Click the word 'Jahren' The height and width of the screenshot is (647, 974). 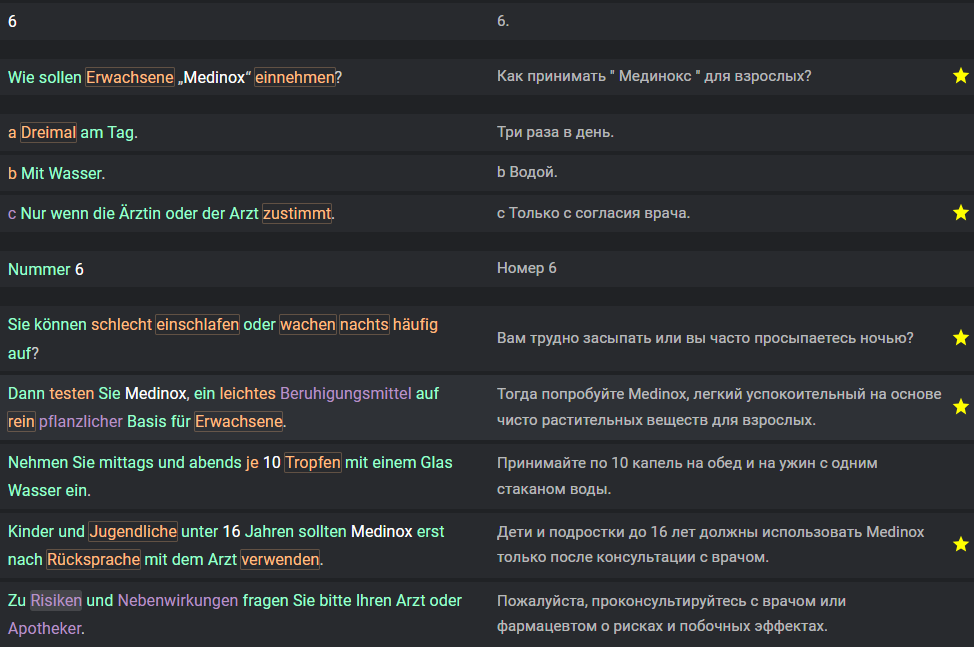(x=269, y=531)
